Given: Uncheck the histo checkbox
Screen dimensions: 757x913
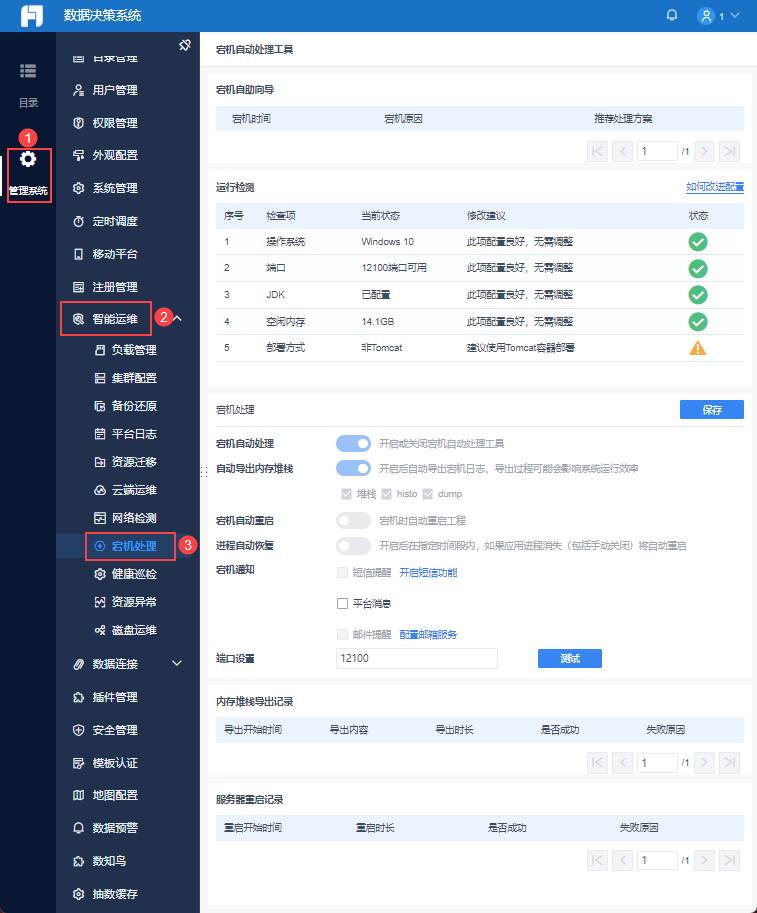Looking at the screenshot, I should point(387,494).
